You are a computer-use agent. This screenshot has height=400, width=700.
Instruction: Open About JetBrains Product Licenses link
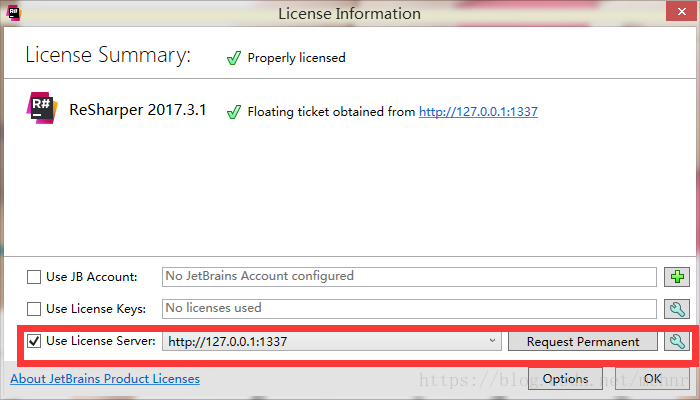pyautogui.click(x=105, y=379)
